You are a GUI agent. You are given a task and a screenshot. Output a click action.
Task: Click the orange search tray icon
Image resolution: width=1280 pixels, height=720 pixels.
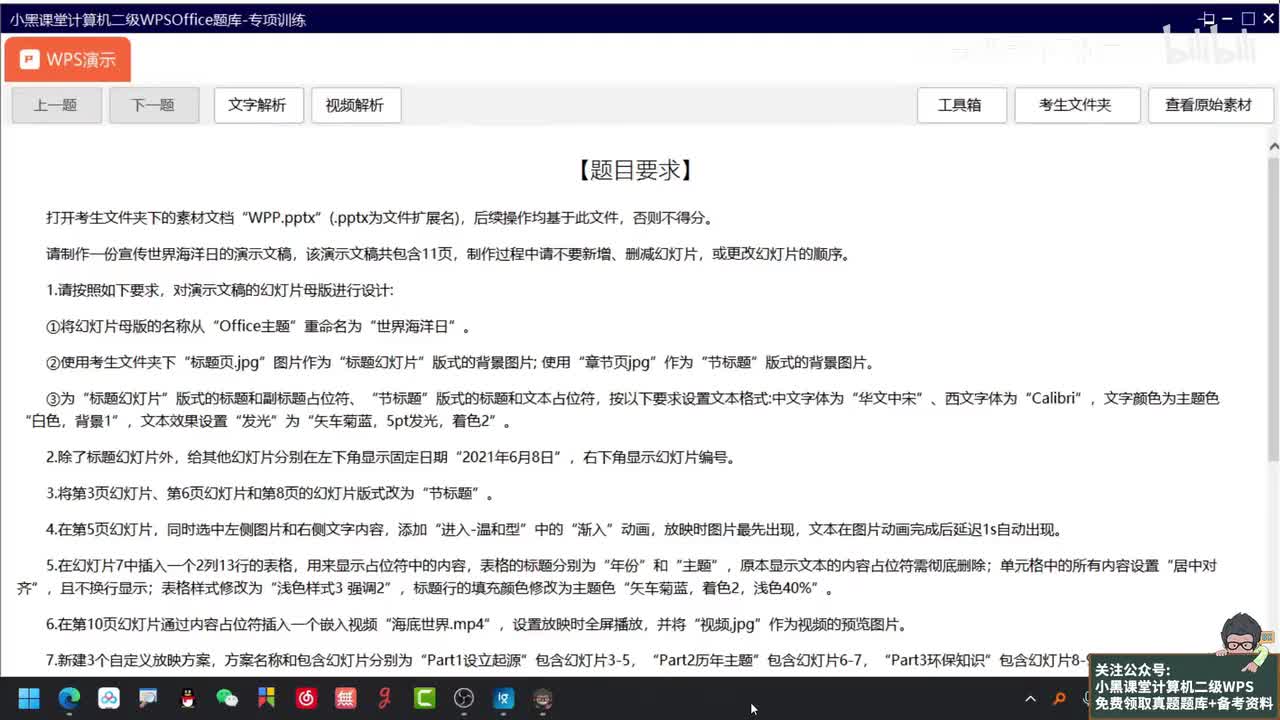(x=1060, y=699)
